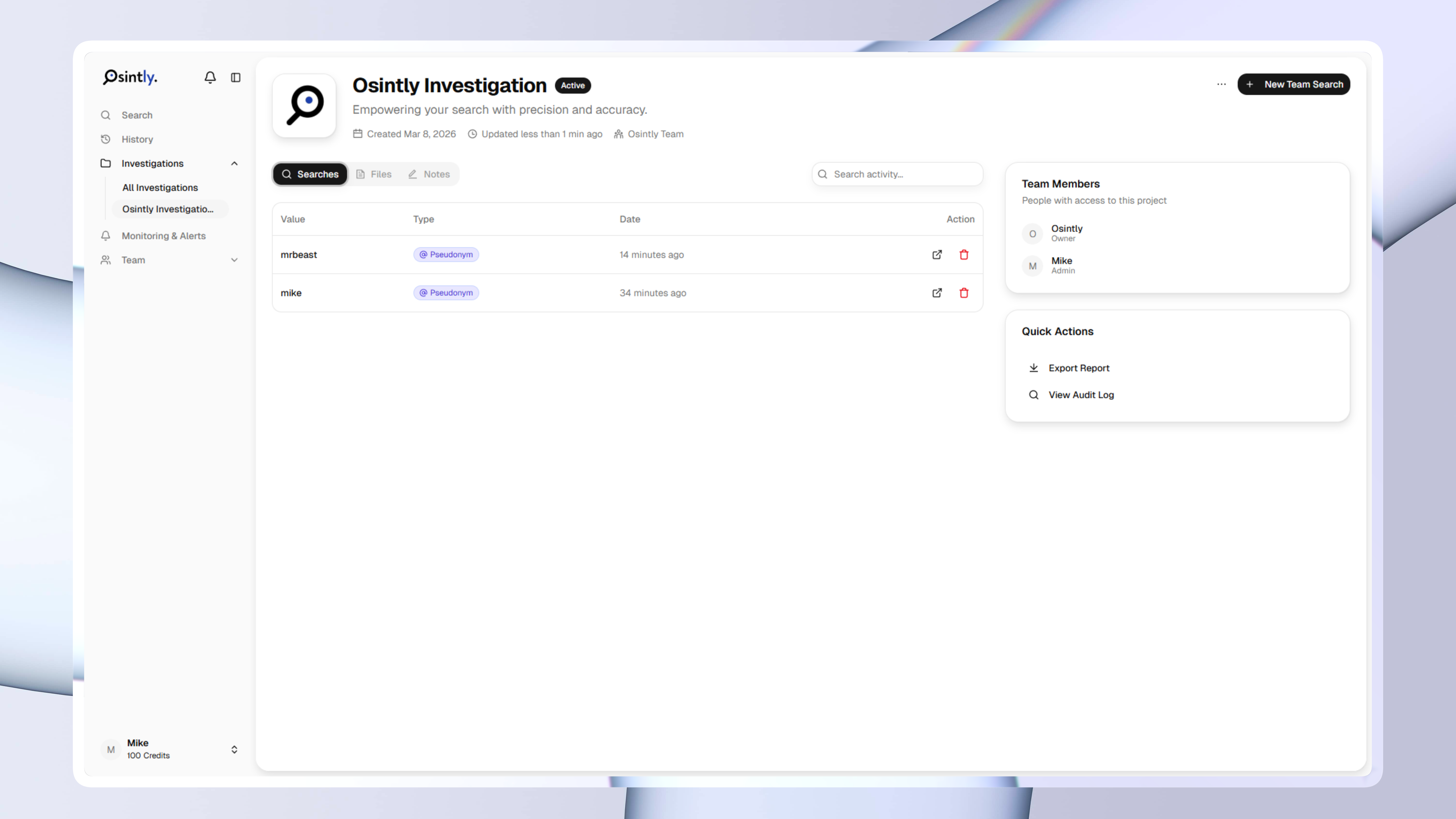Click the Osintly Team label
This screenshot has height=819, width=1456.
[x=648, y=134]
